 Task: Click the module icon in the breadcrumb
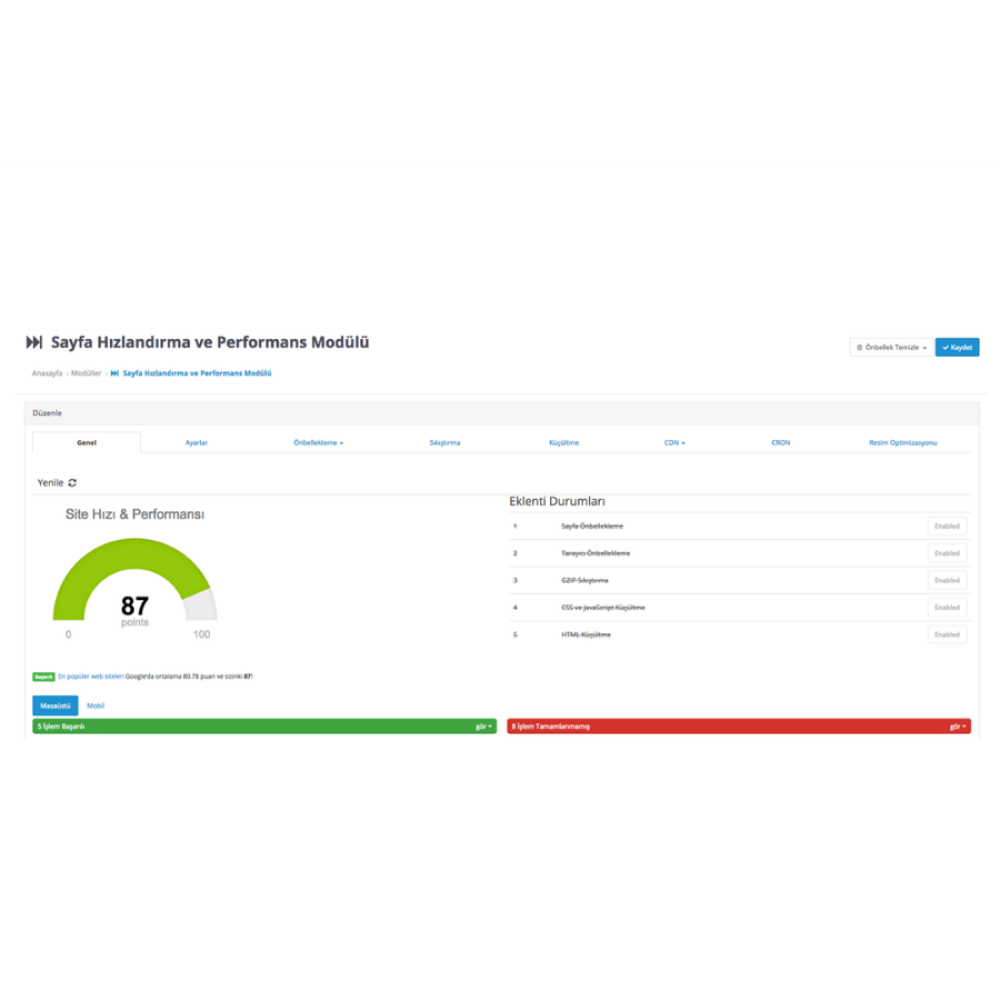[x=115, y=373]
